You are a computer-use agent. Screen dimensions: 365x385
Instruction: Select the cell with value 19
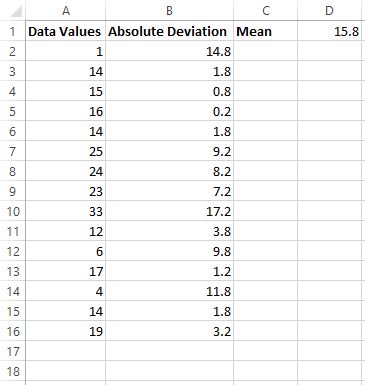(66, 331)
